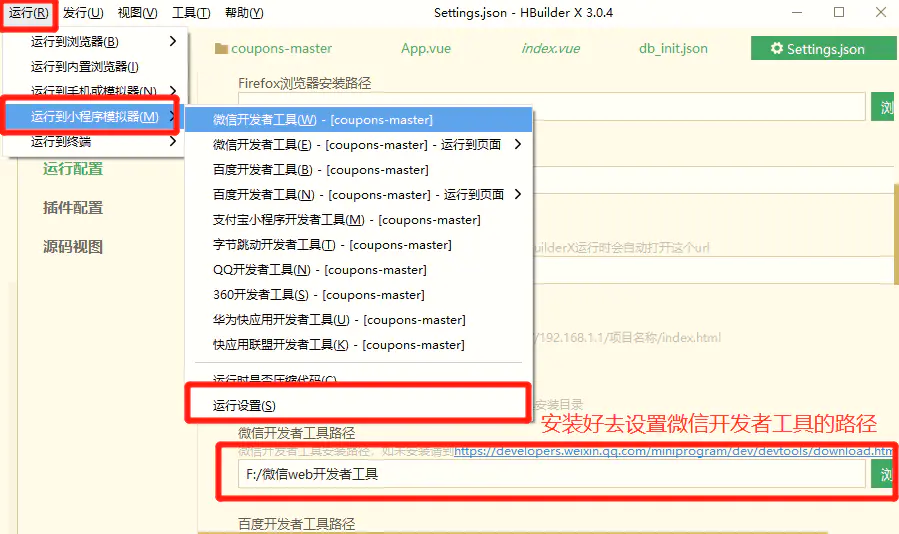
Task: Maximize the HBuilder X window
Action: click(839, 12)
